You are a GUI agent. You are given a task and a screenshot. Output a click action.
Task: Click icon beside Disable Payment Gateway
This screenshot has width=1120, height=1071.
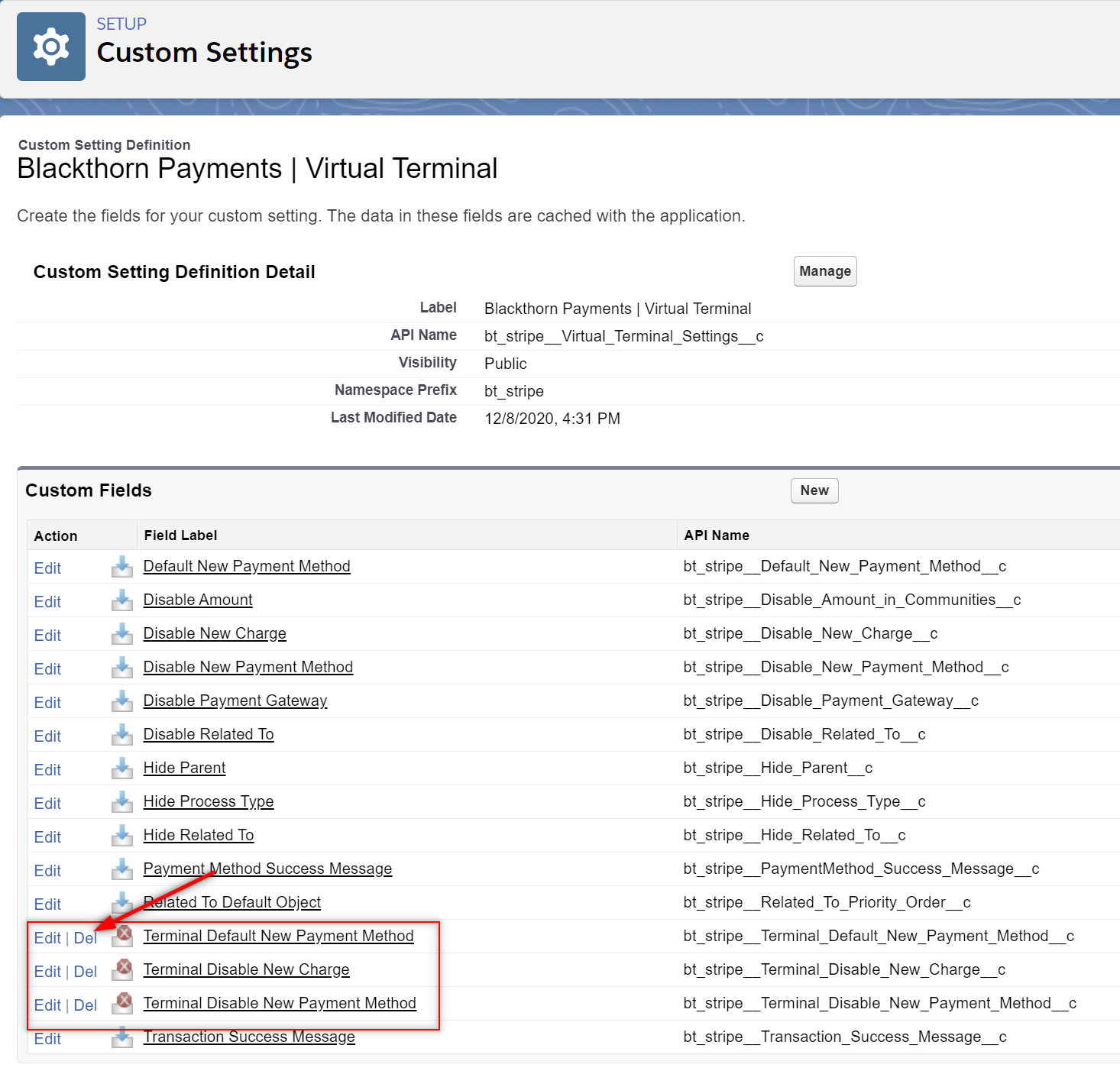click(122, 701)
